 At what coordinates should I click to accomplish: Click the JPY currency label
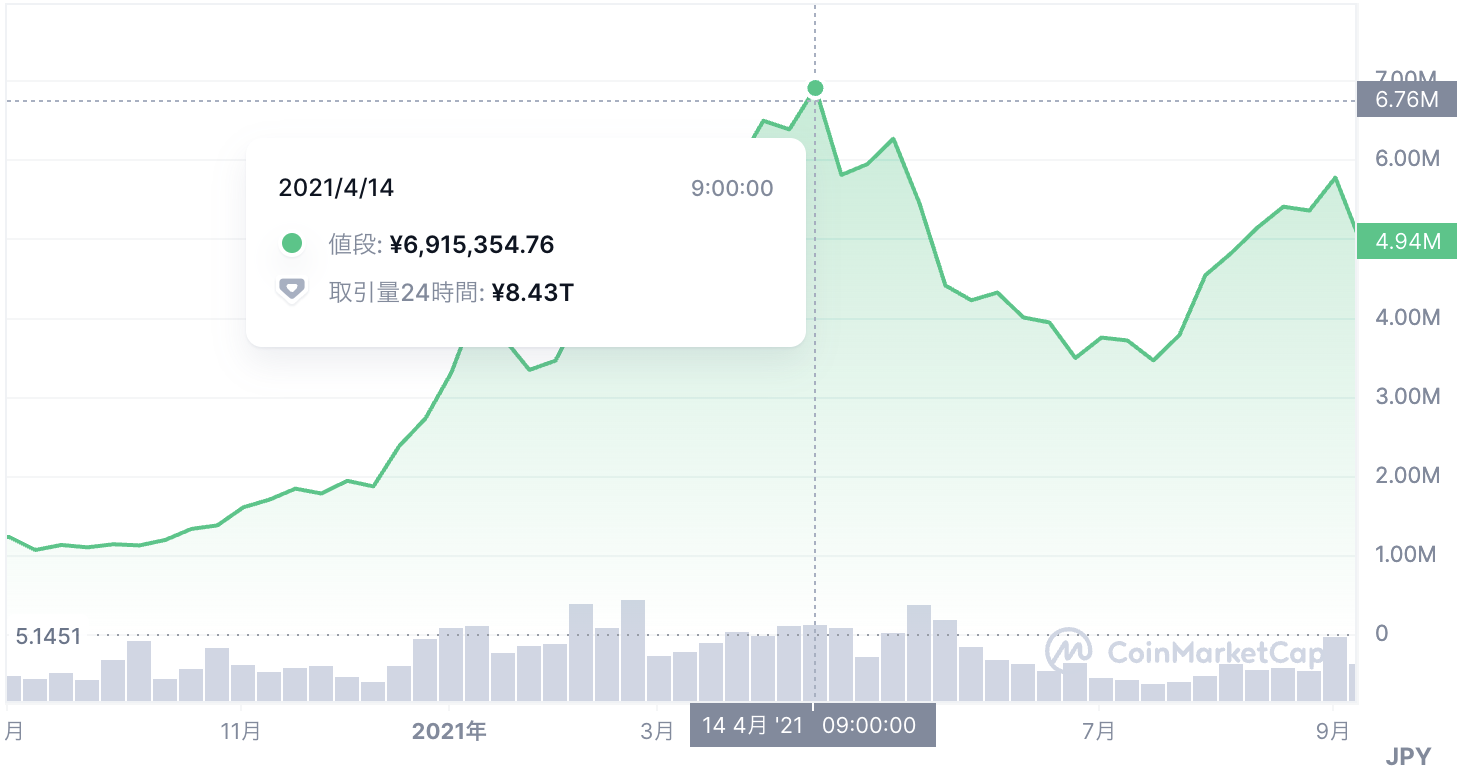click(1407, 757)
